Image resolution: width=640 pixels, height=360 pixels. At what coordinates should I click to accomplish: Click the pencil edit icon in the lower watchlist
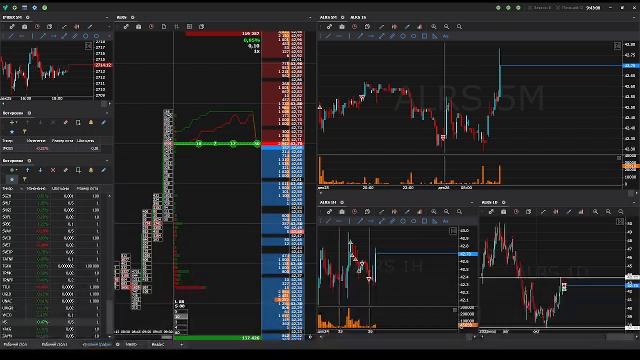(x=104, y=170)
